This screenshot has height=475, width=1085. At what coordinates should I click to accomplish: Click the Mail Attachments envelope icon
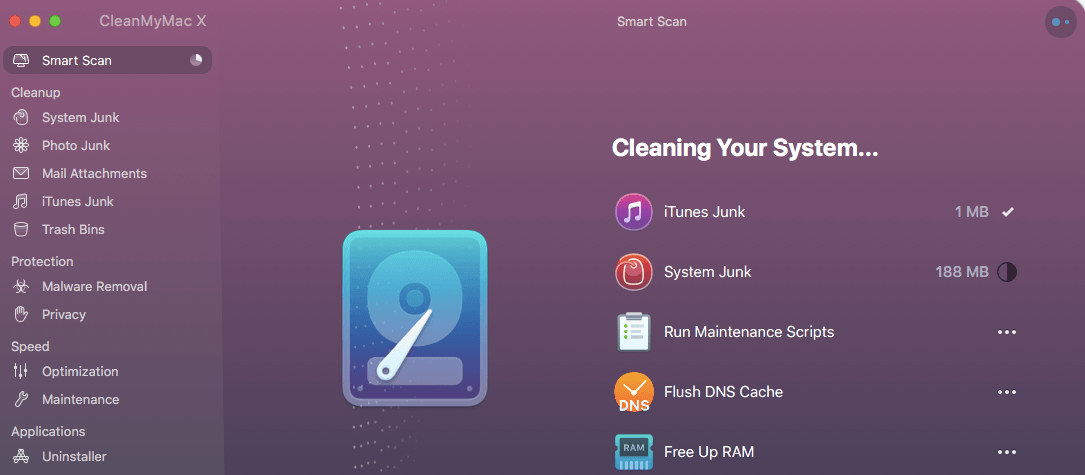coord(21,173)
